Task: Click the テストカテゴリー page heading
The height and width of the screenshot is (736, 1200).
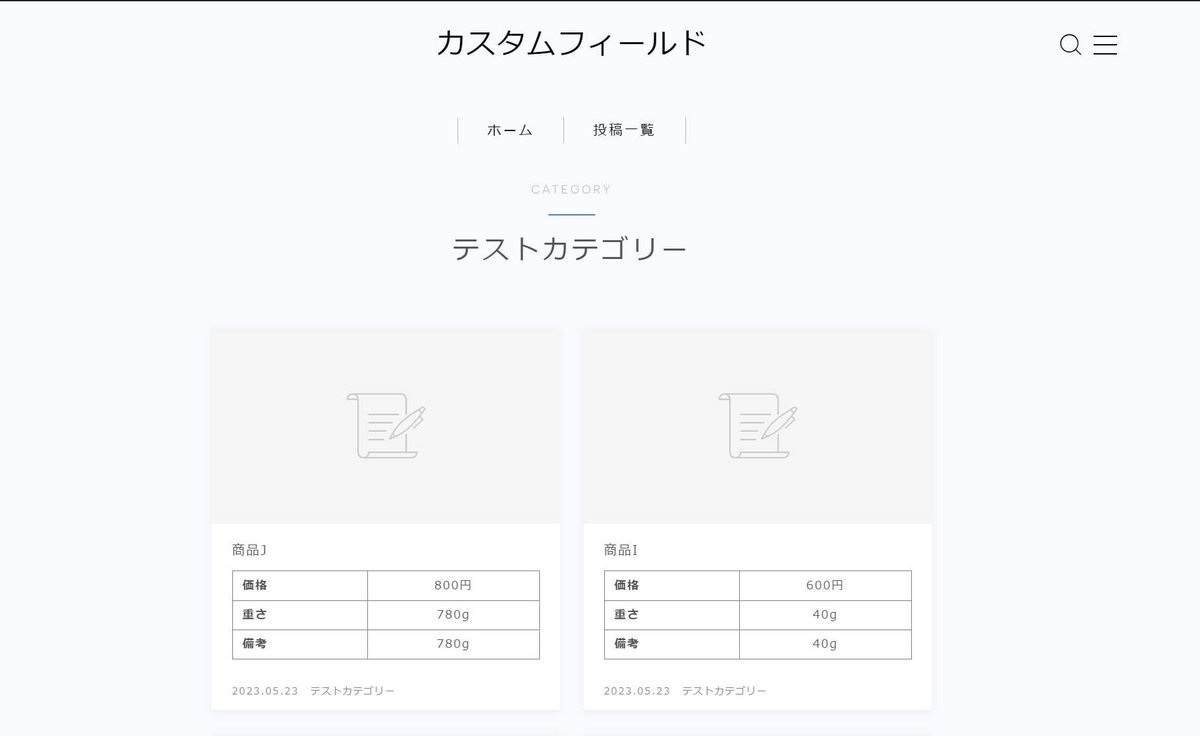Action: [x=570, y=248]
